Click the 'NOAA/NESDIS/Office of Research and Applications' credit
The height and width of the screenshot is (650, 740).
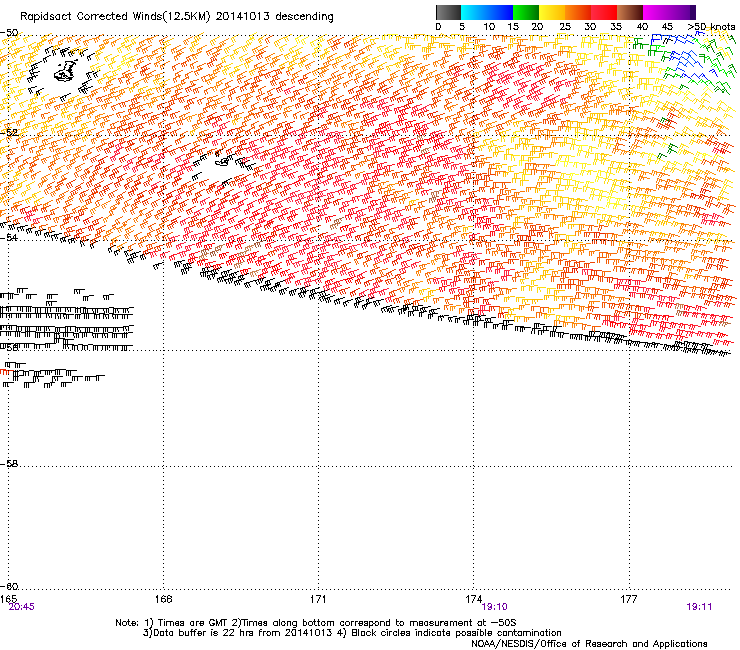tap(589, 644)
